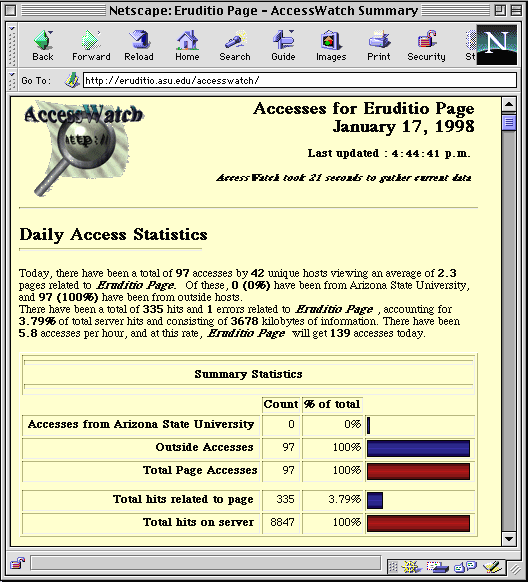
Task: Click the 'Total Page Accesses' row label
Action: (200, 470)
